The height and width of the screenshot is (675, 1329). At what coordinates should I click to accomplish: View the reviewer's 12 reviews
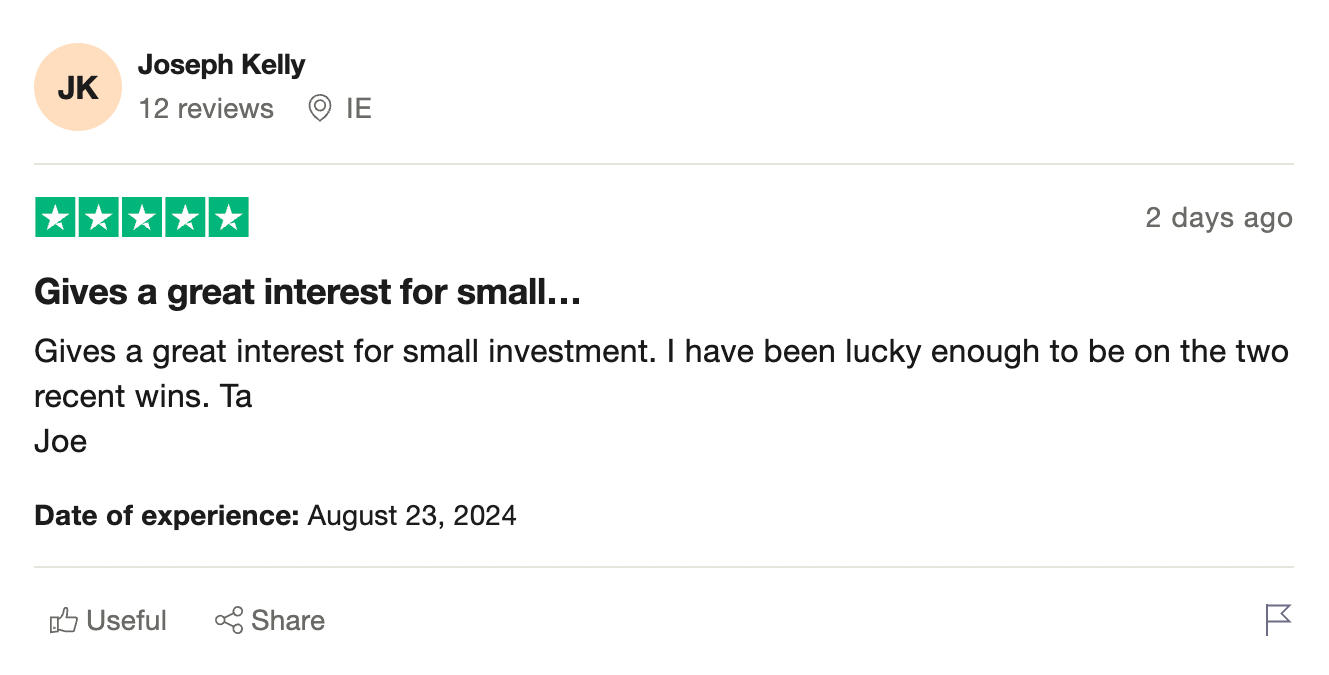(x=206, y=108)
